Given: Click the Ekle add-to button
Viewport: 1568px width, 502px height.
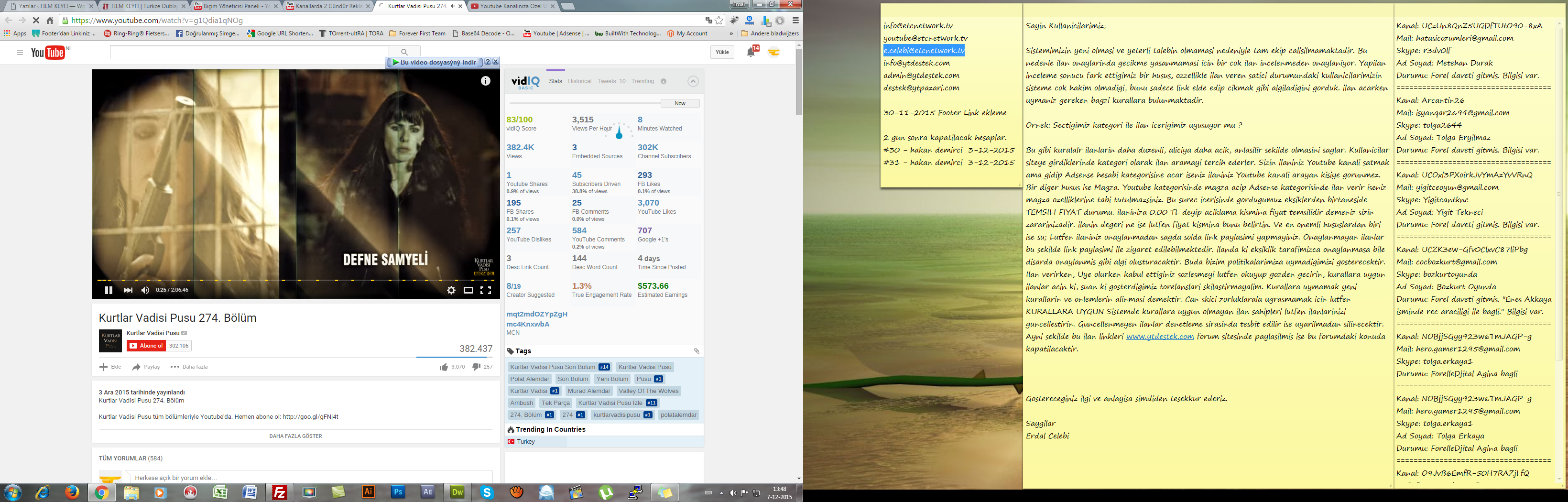Looking at the screenshot, I should 110,367.
